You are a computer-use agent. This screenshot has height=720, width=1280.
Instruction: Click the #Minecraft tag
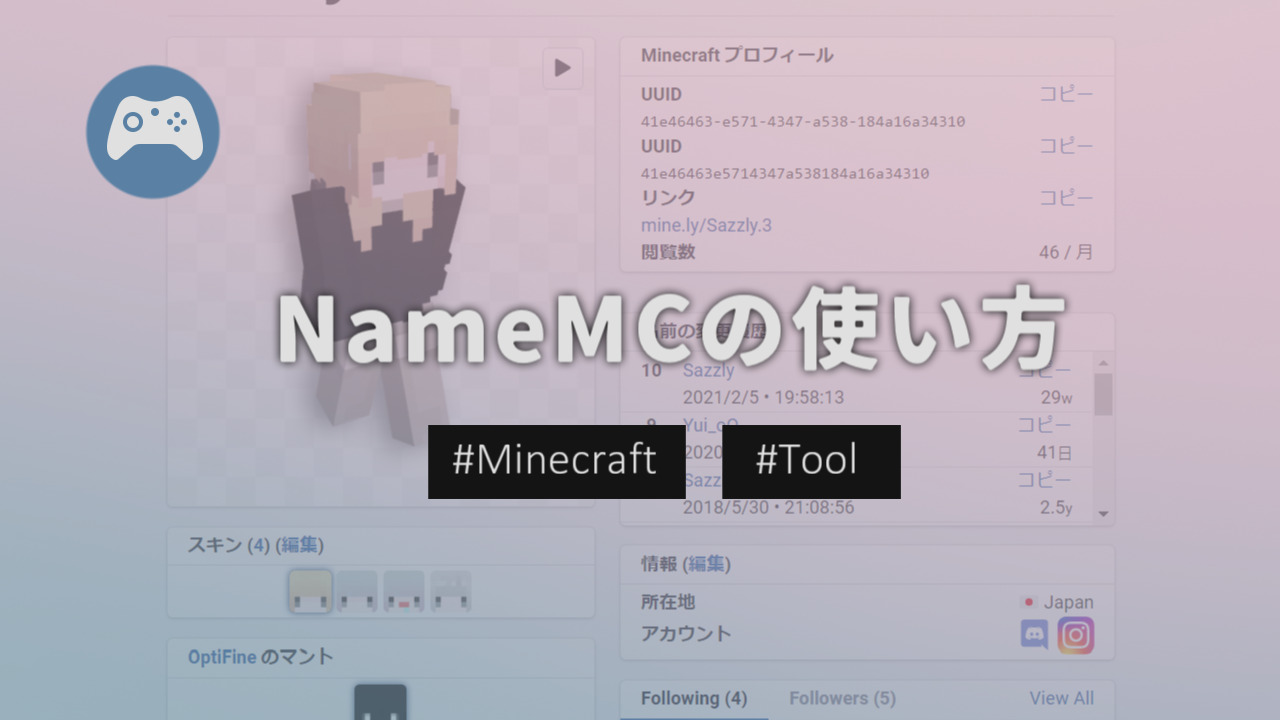[556, 461]
